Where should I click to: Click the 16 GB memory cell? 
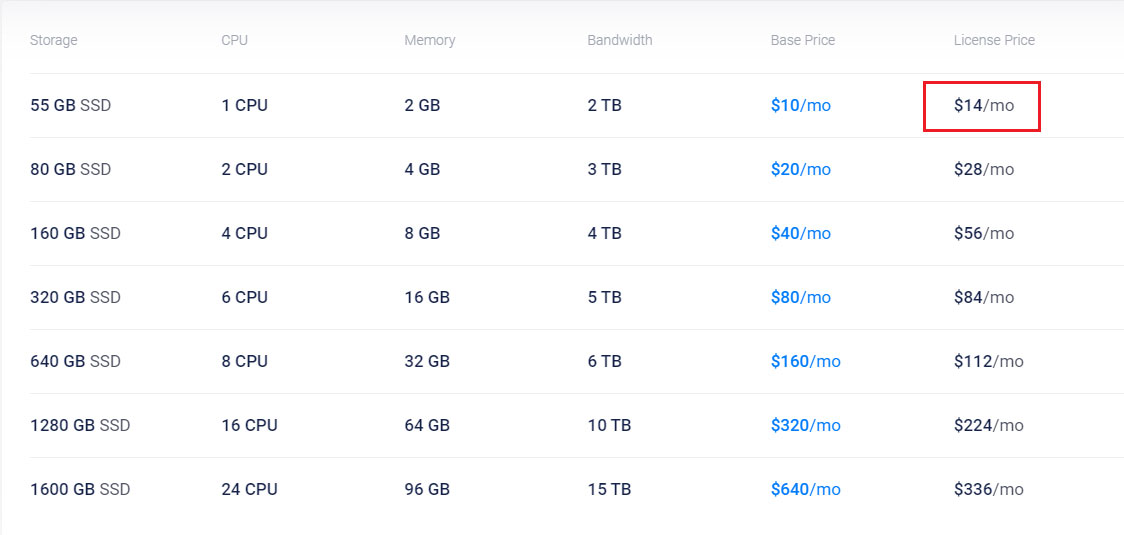(x=427, y=297)
